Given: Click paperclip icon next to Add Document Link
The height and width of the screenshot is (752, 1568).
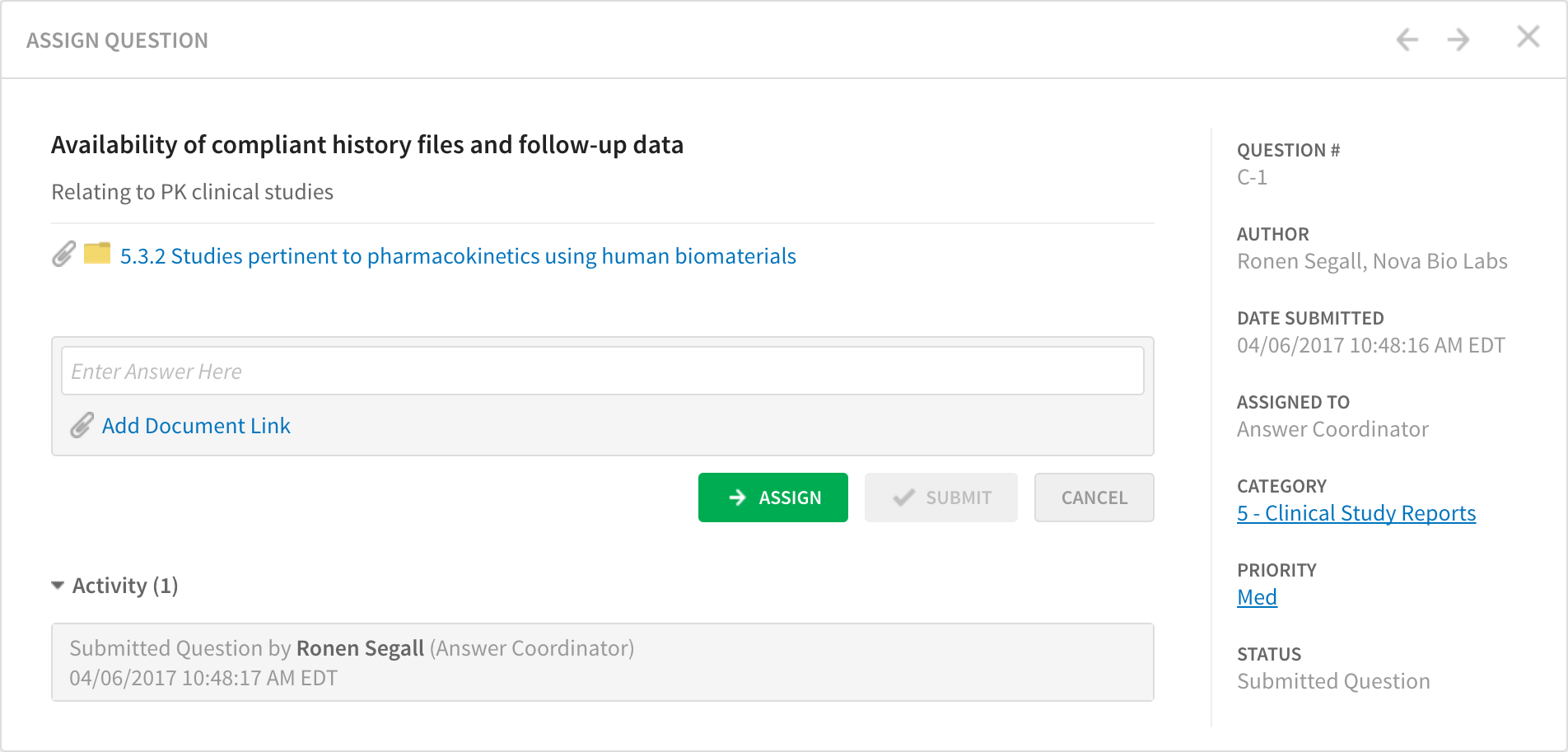Looking at the screenshot, I should click(82, 426).
